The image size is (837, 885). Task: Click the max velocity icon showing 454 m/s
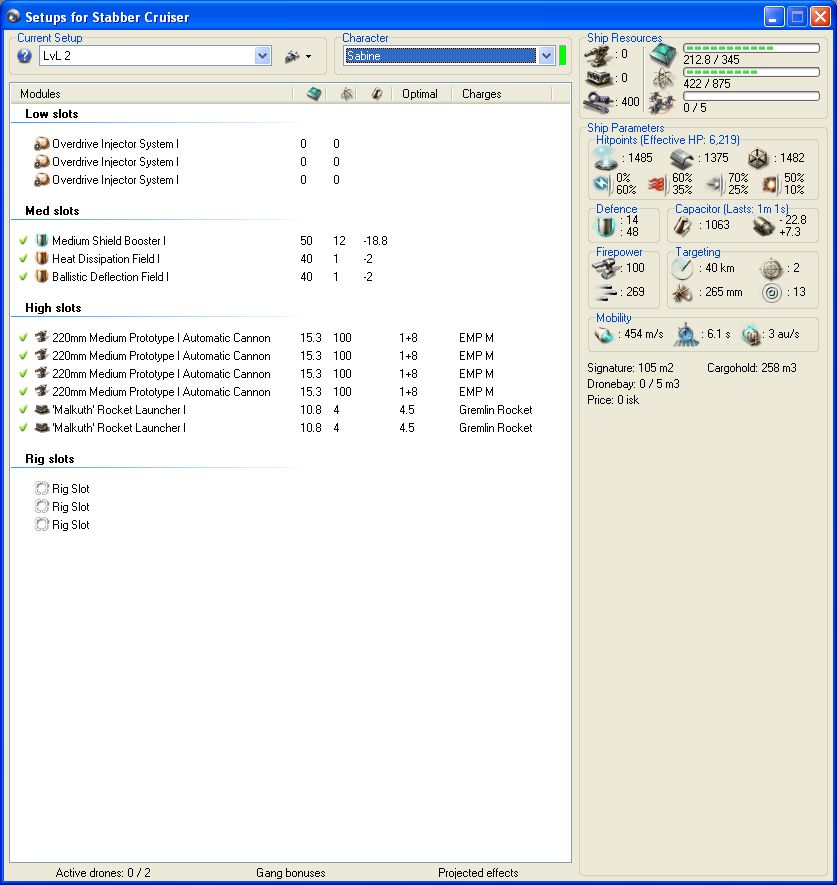point(604,335)
